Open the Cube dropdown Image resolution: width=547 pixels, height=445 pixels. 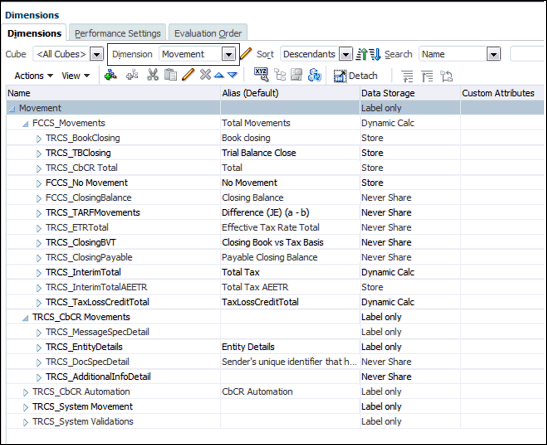(97, 54)
